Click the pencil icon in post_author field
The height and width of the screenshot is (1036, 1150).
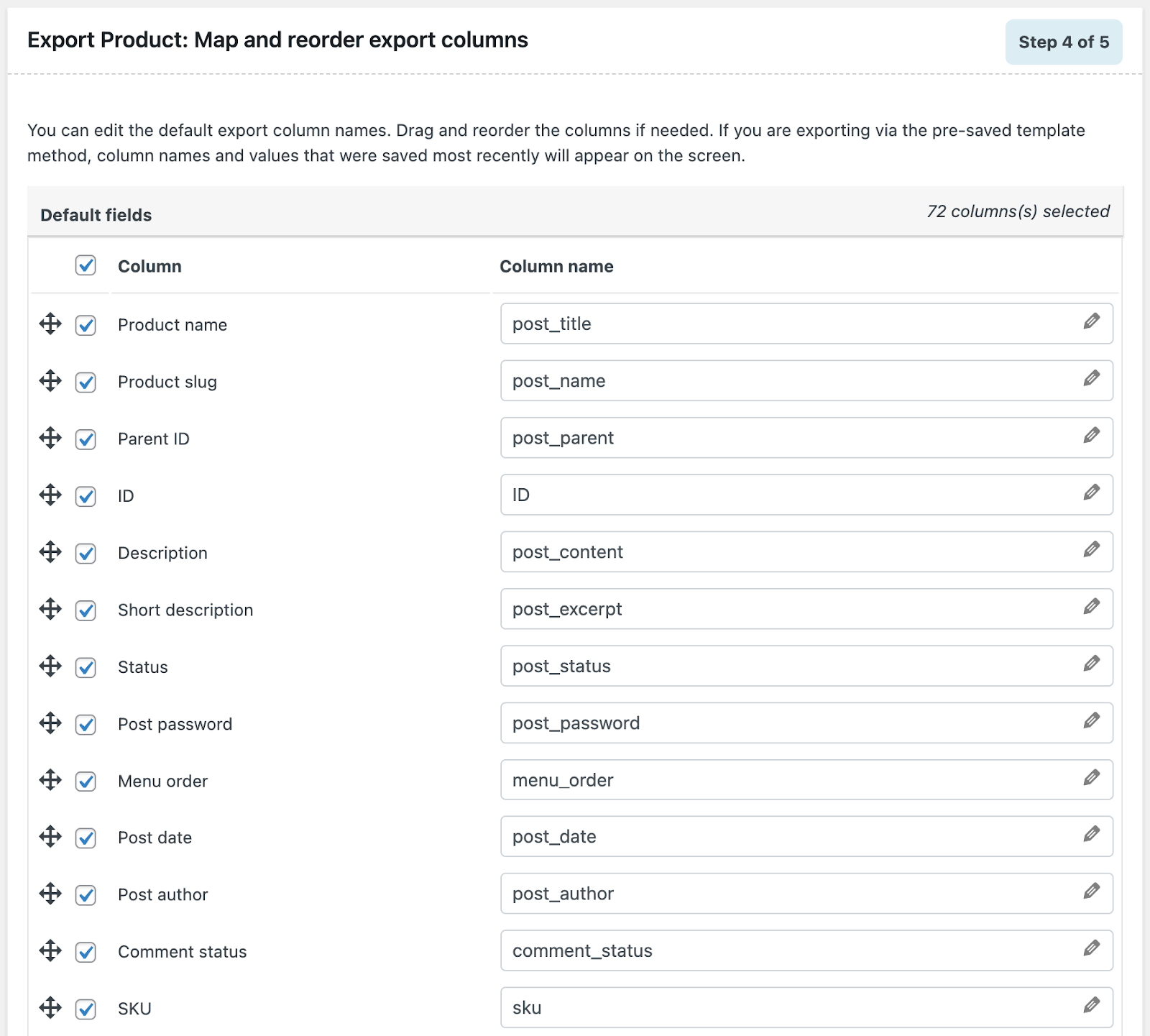pyautogui.click(x=1091, y=891)
